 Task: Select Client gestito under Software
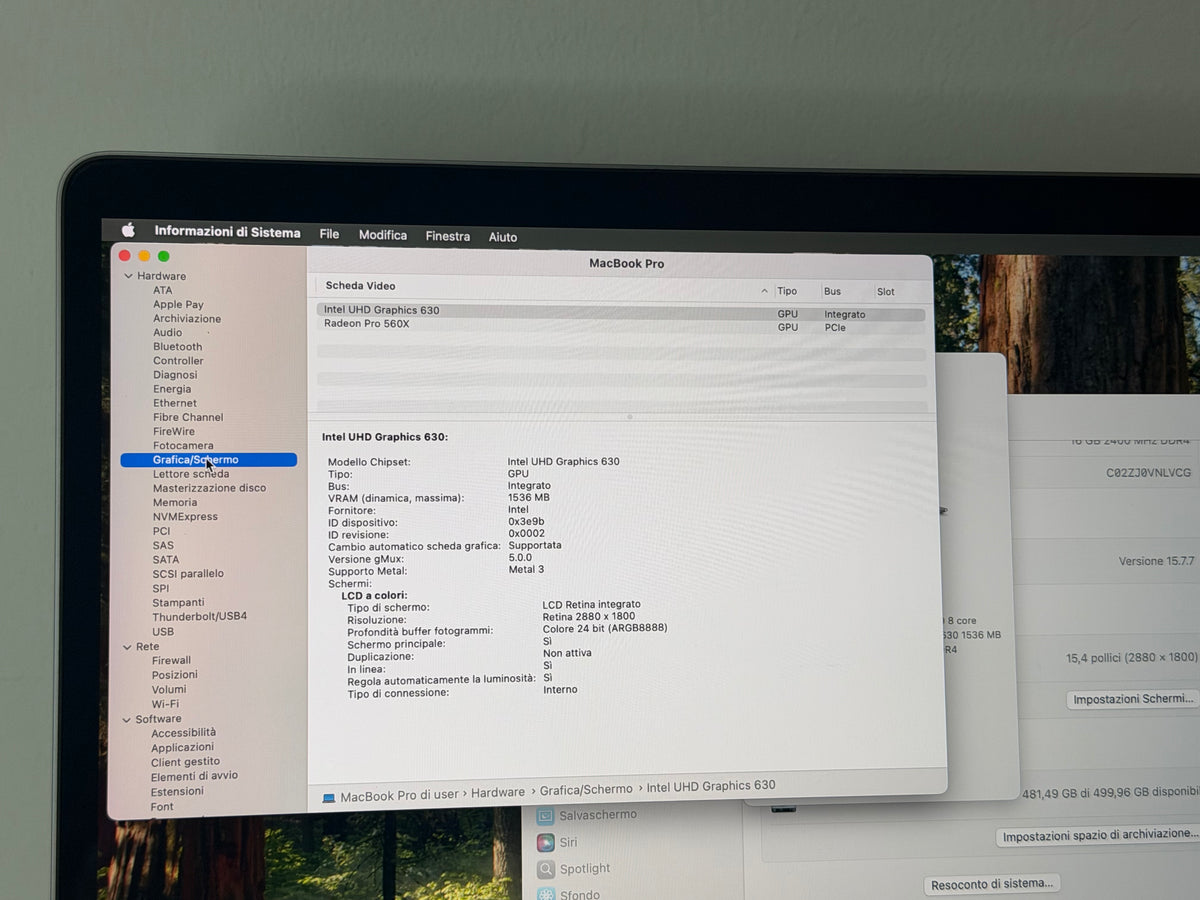coord(185,762)
